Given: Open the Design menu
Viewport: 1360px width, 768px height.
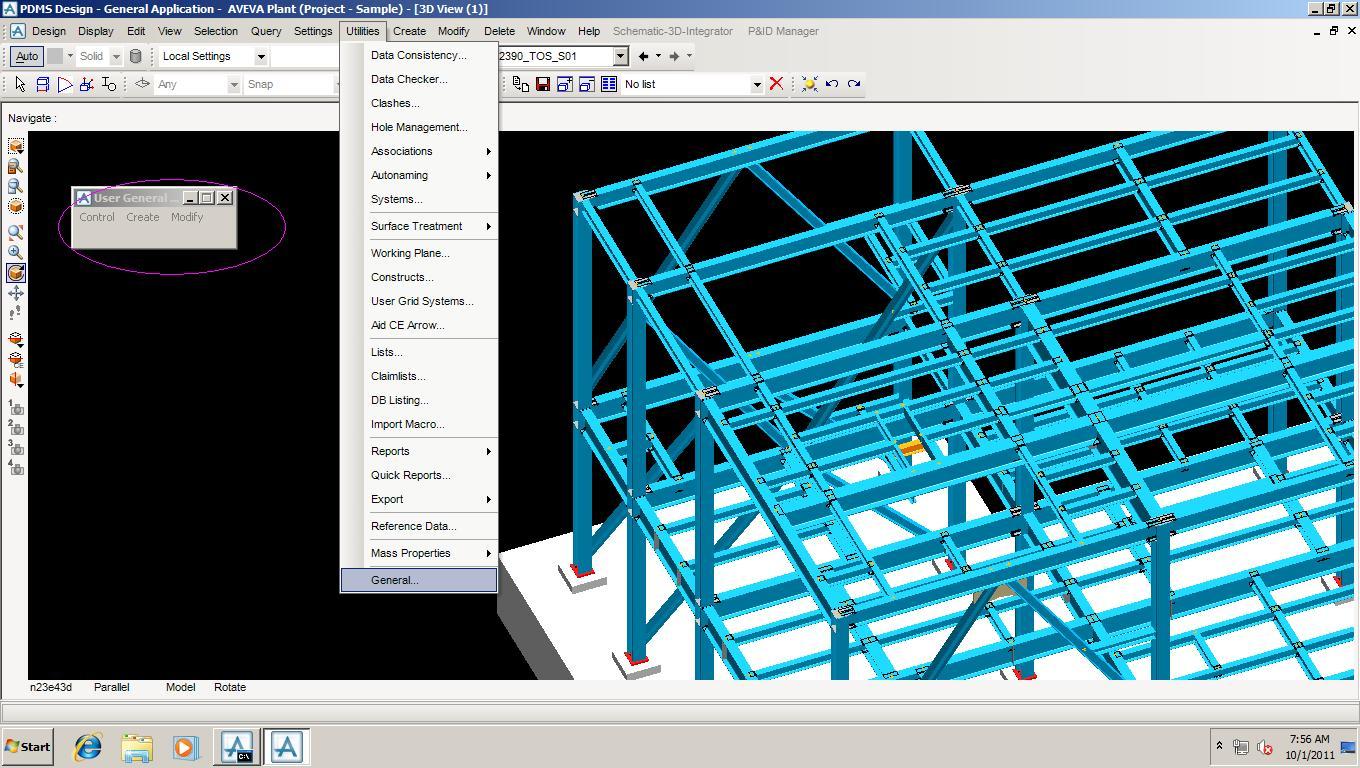Looking at the screenshot, I should pyautogui.click(x=49, y=31).
